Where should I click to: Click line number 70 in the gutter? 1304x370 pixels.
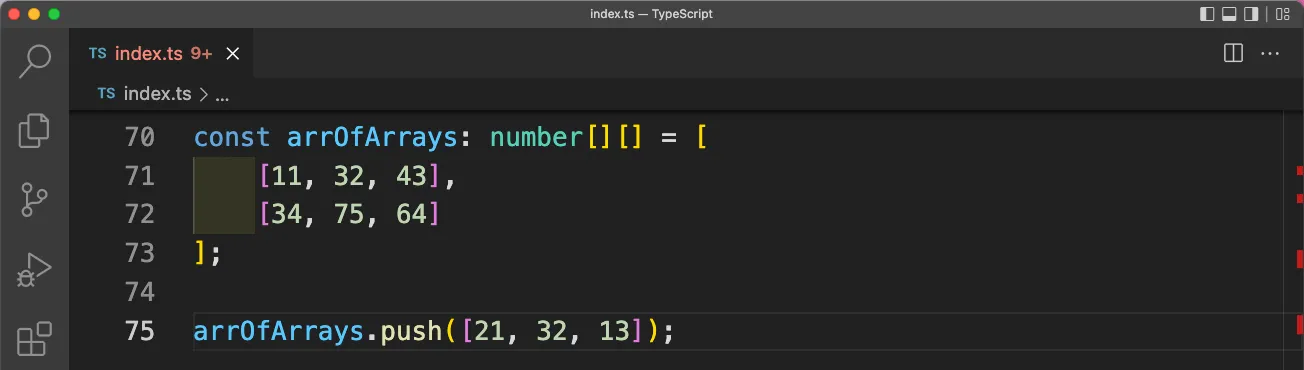click(140, 137)
